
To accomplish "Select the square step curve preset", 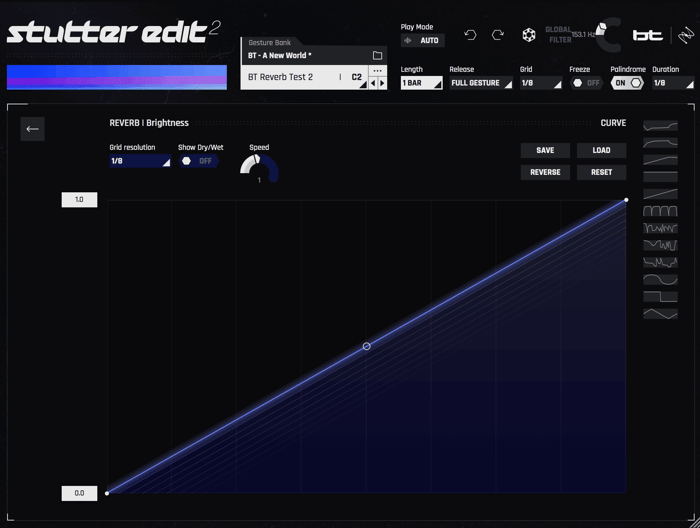I will (660, 296).
